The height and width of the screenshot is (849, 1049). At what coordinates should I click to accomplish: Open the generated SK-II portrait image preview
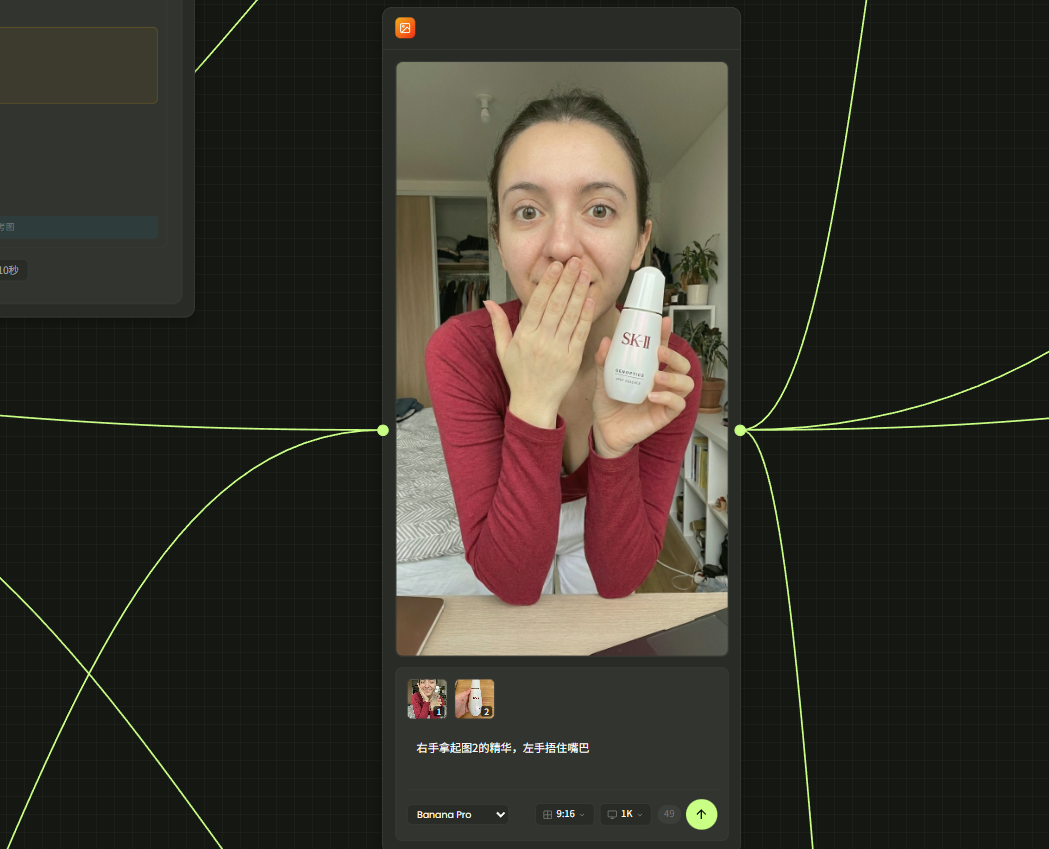(561, 358)
